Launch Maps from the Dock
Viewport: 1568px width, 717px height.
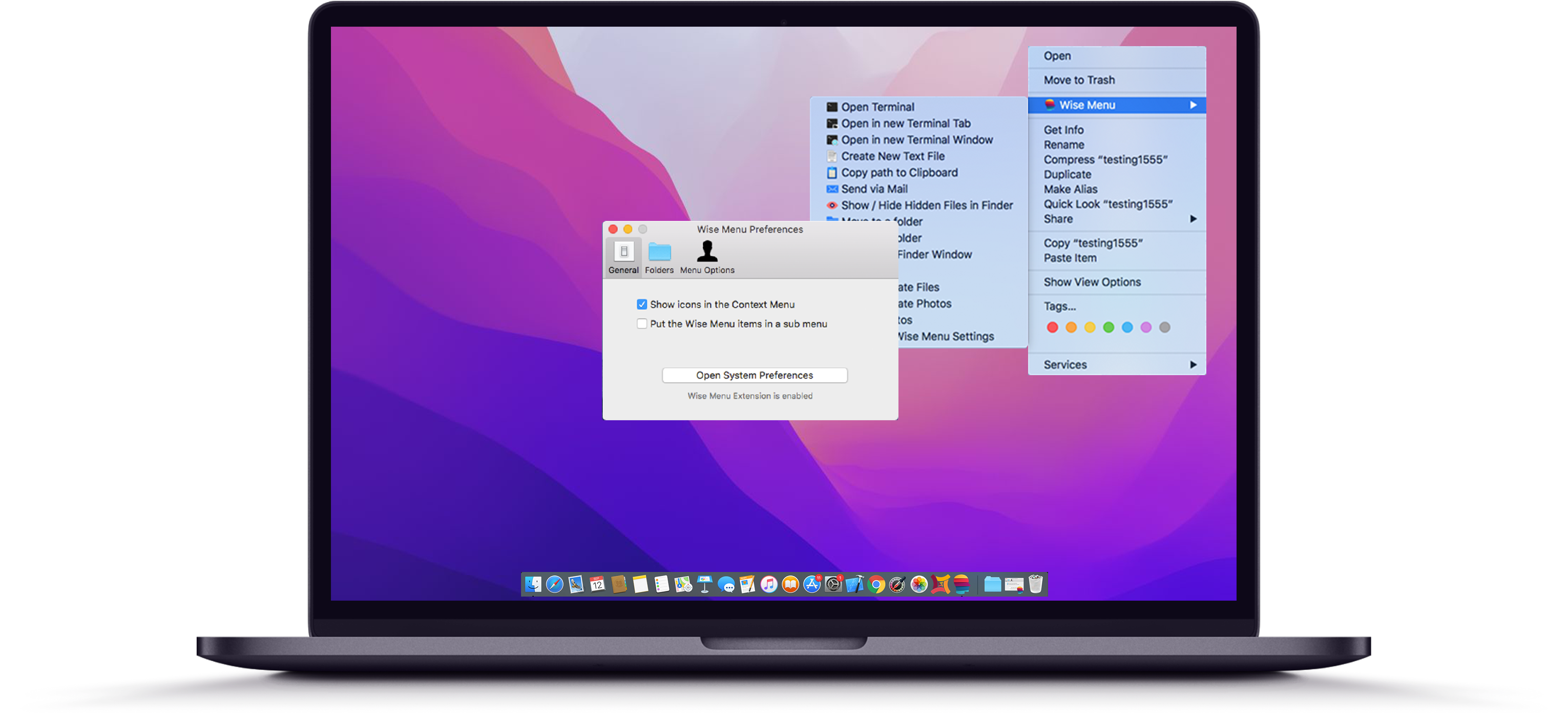tap(683, 585)
